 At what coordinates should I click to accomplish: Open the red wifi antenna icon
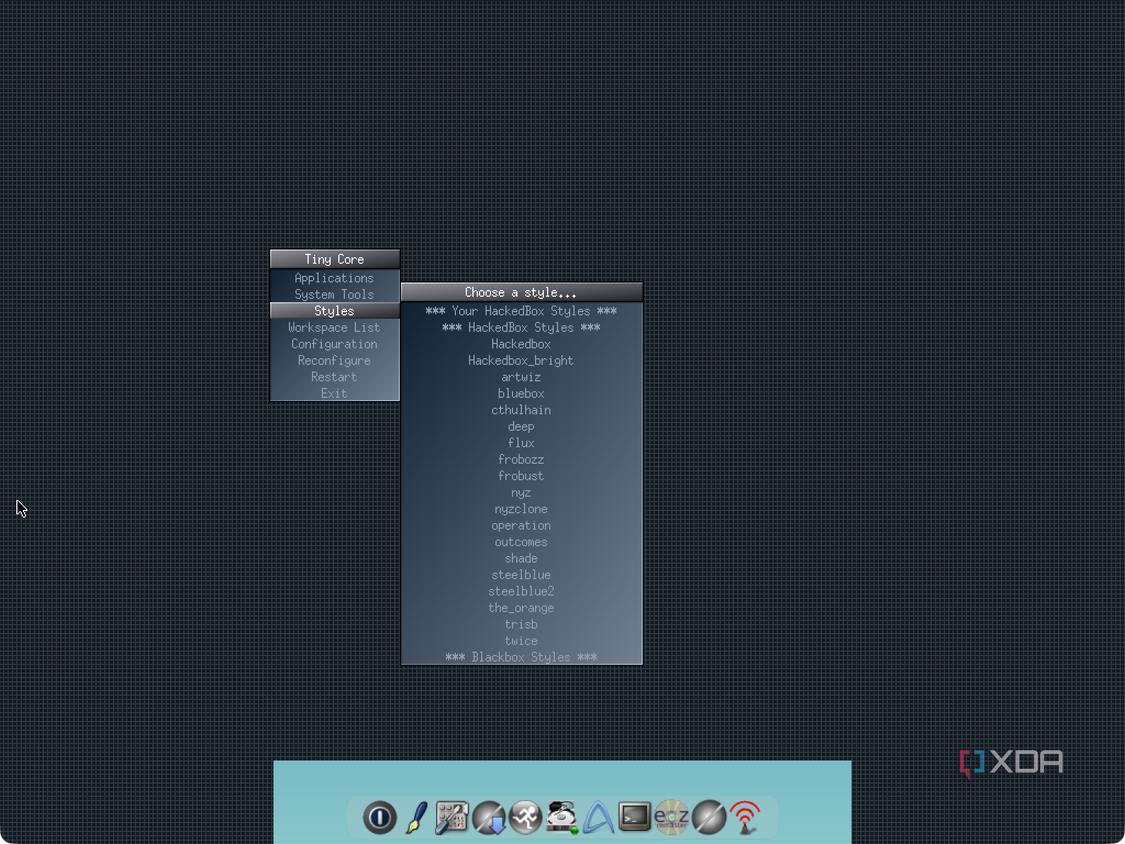745,817
